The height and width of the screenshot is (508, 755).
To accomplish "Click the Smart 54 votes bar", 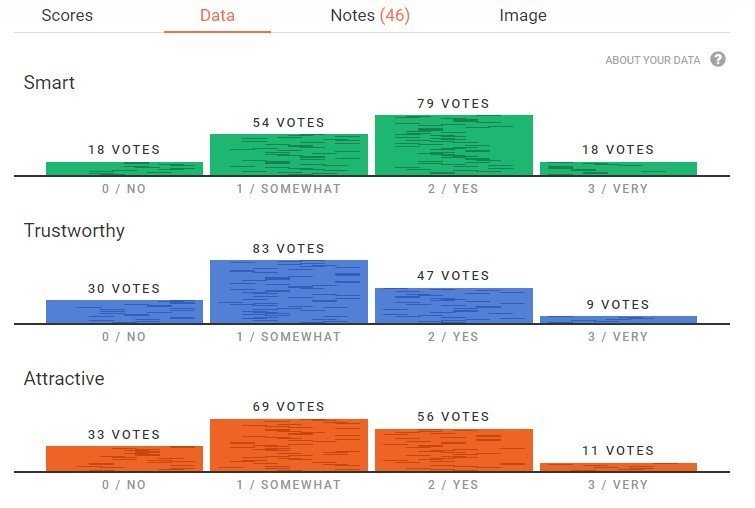I will pos(289,155).
